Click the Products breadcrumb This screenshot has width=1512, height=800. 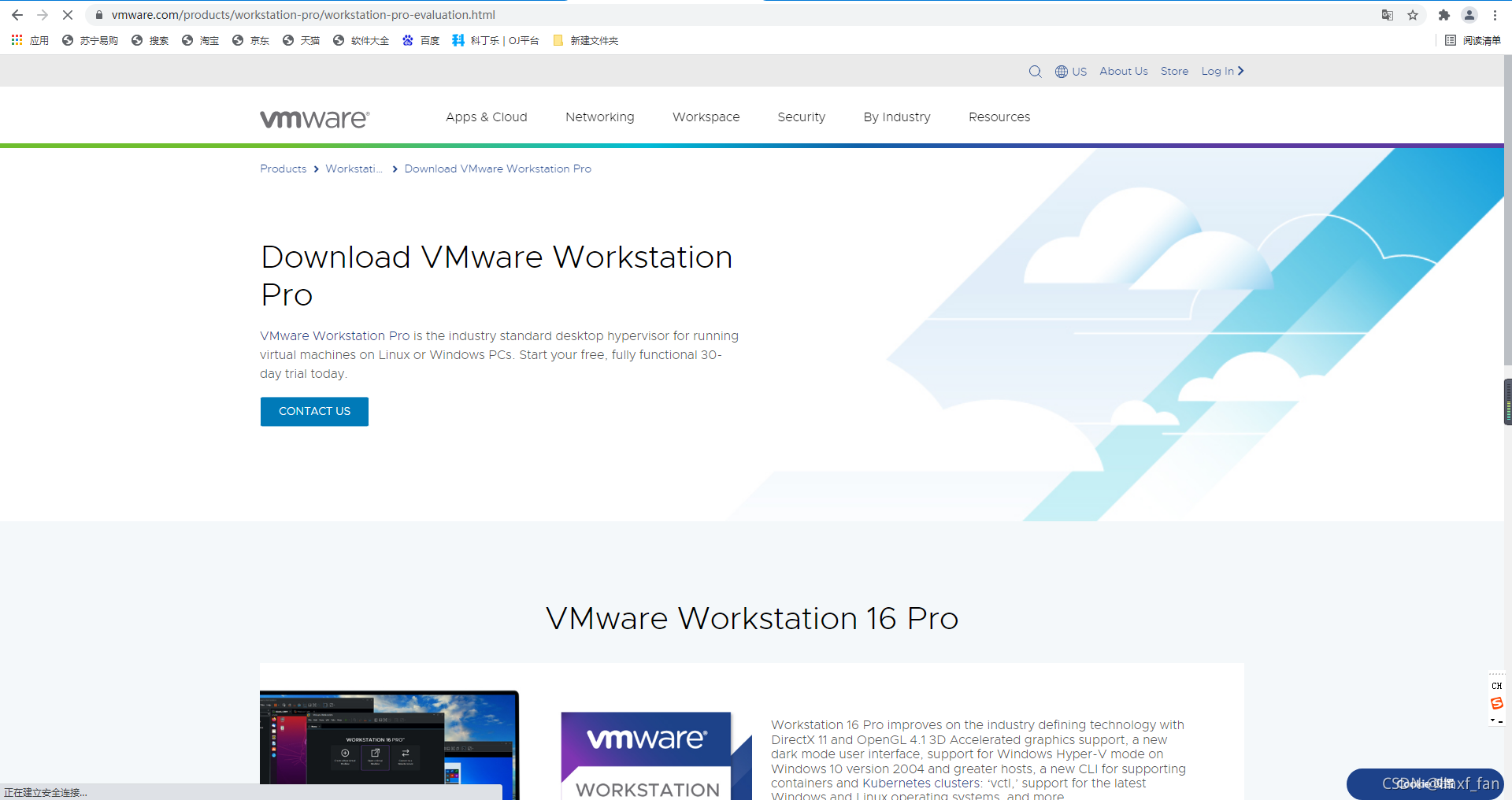[283, 169]
